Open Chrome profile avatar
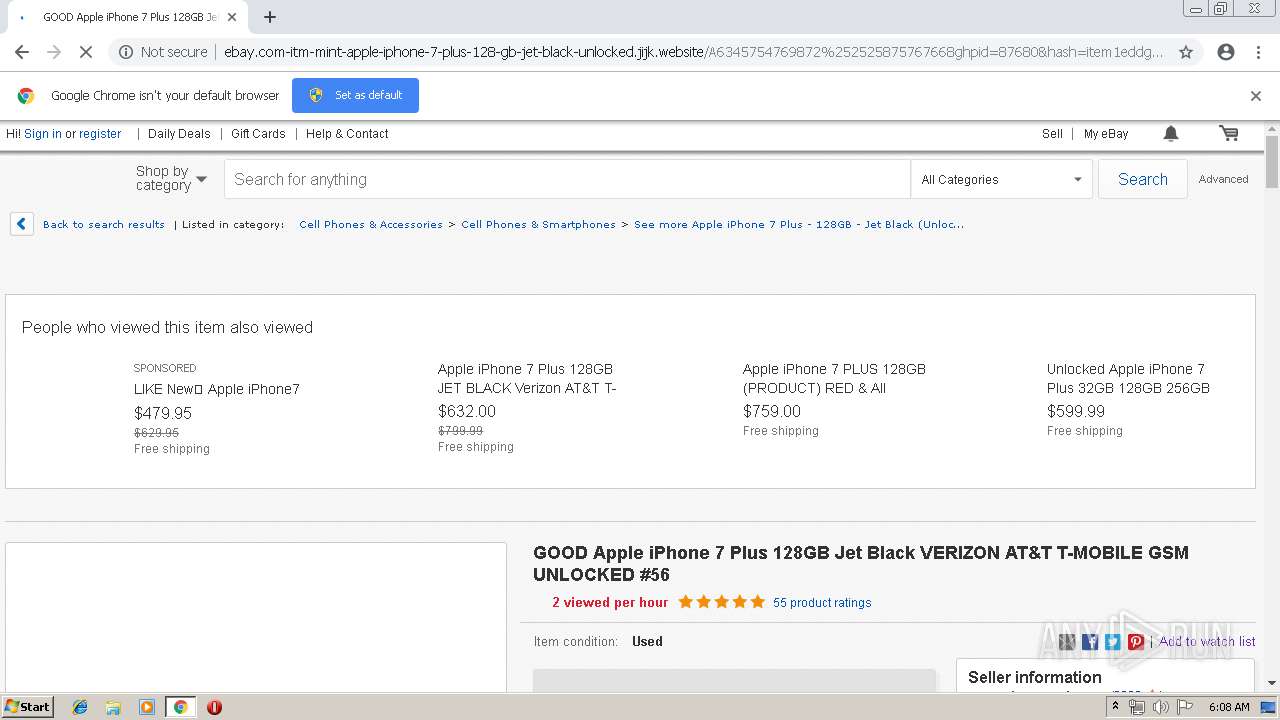 pos(1226,52)
